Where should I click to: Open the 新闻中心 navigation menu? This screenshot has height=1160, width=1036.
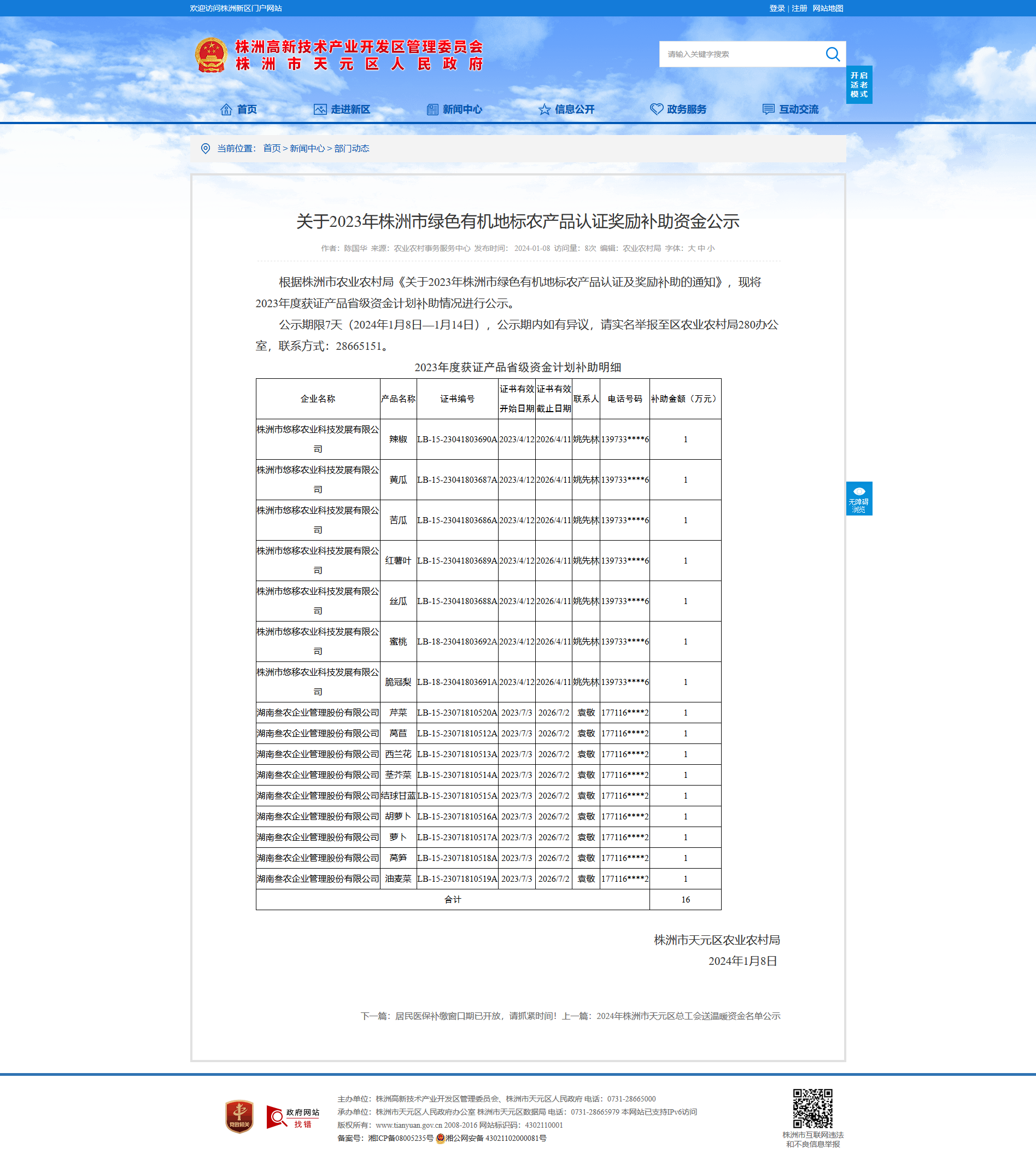pos(462,109)
